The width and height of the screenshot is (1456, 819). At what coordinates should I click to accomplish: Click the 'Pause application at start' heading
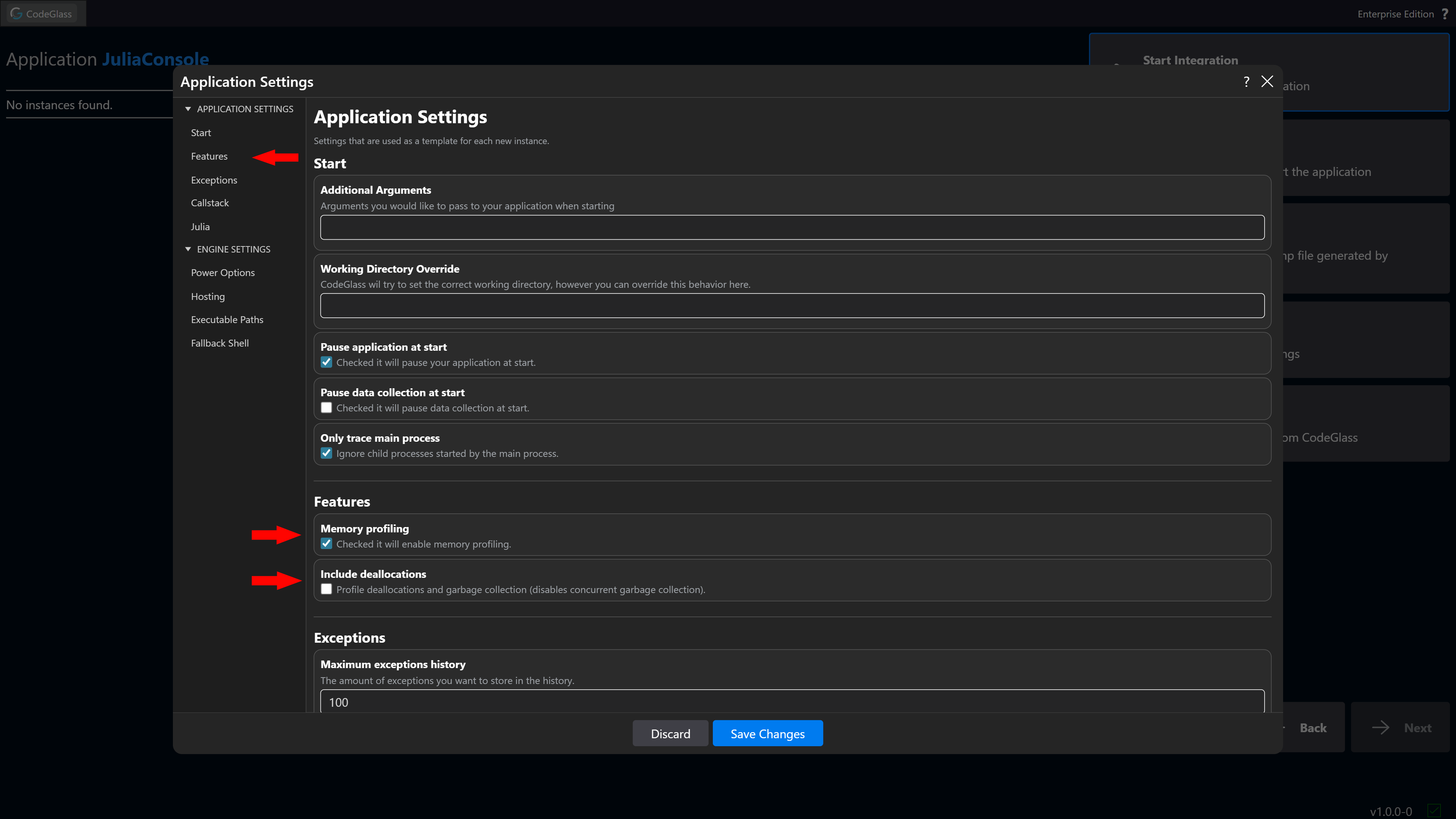(383, 347)
